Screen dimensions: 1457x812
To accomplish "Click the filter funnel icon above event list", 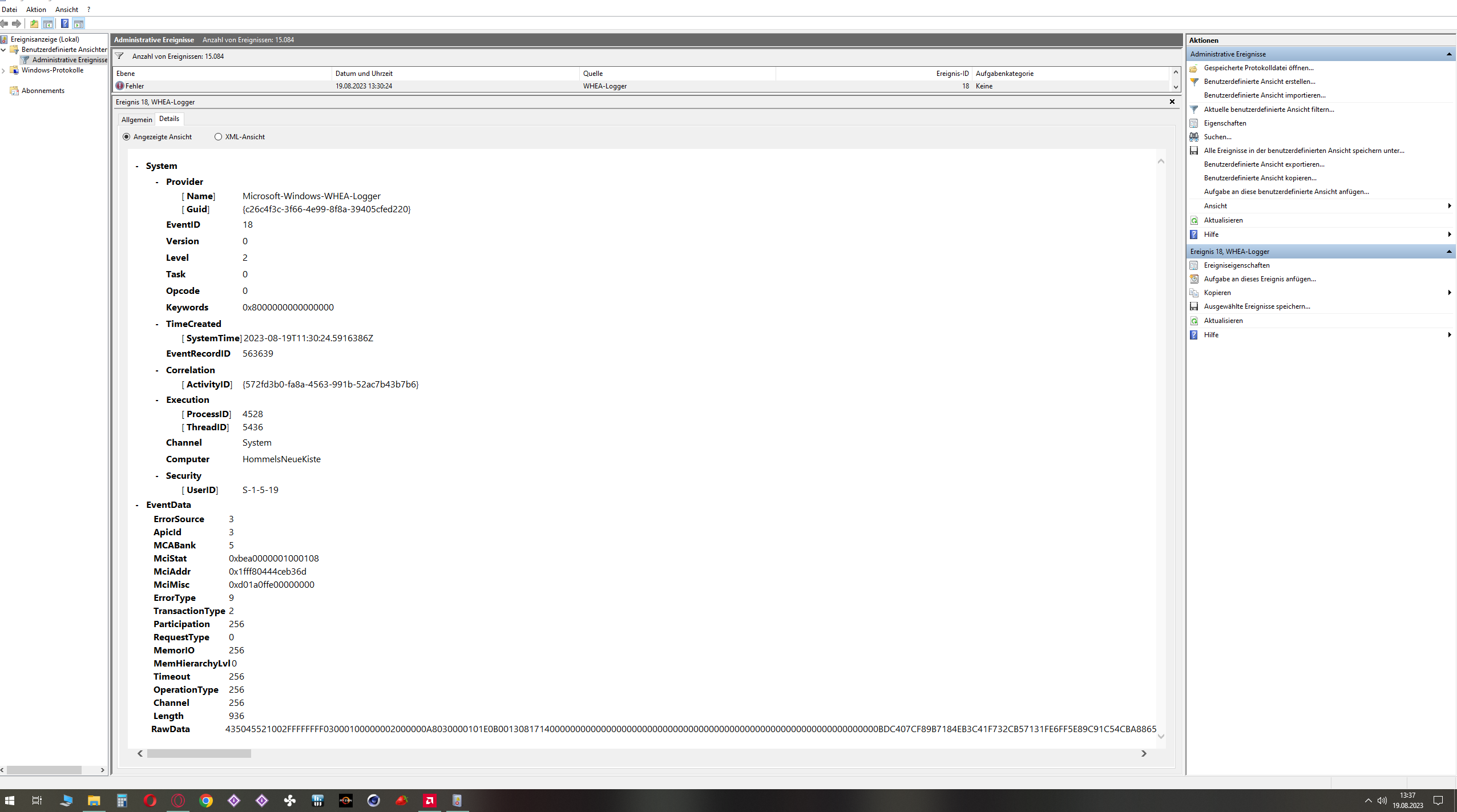I will coord(120,56).
